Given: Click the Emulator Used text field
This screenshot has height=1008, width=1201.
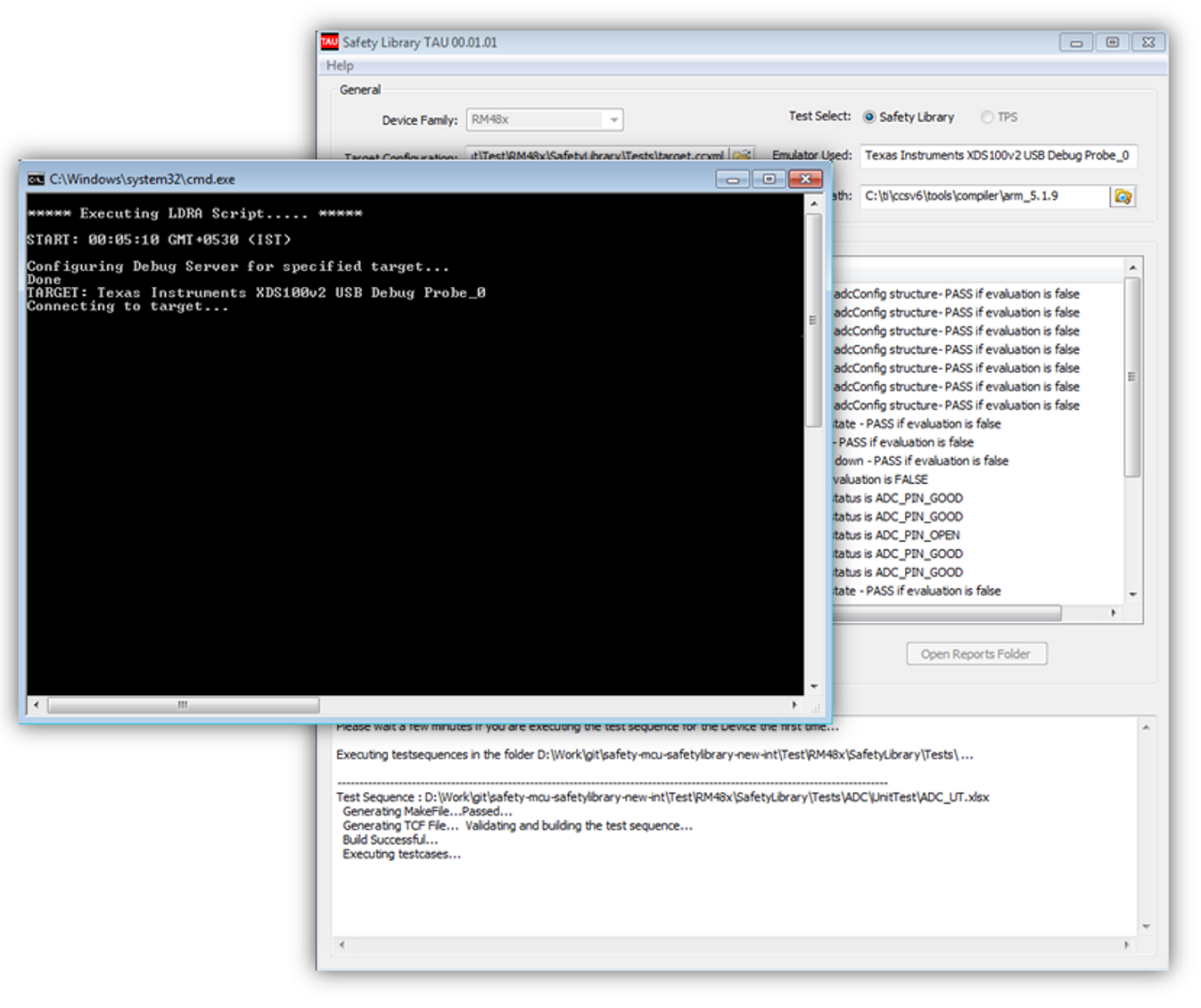Looking at the screenshot, I should (x=997, y=156).
